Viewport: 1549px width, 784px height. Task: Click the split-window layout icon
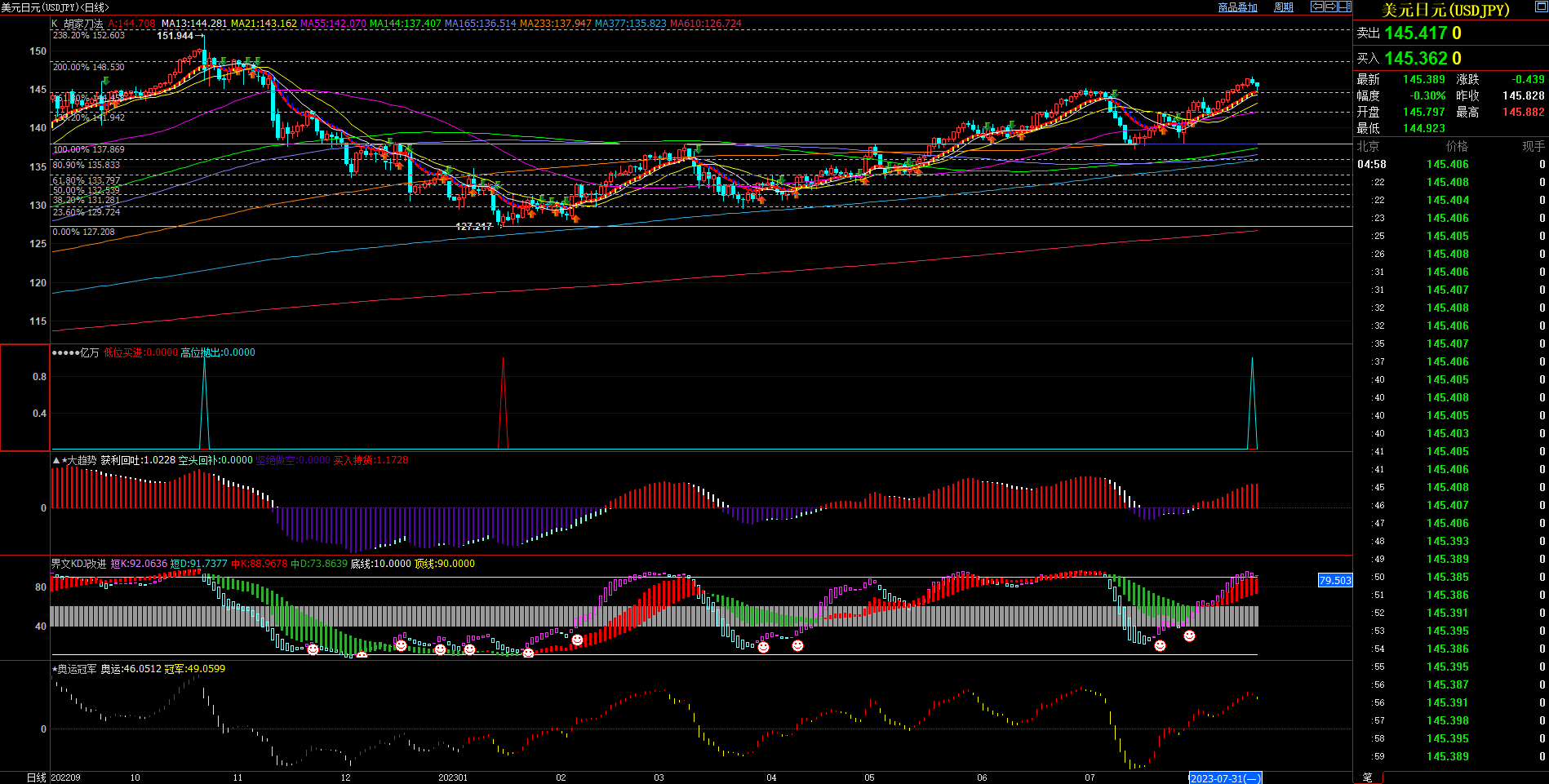1344,7
